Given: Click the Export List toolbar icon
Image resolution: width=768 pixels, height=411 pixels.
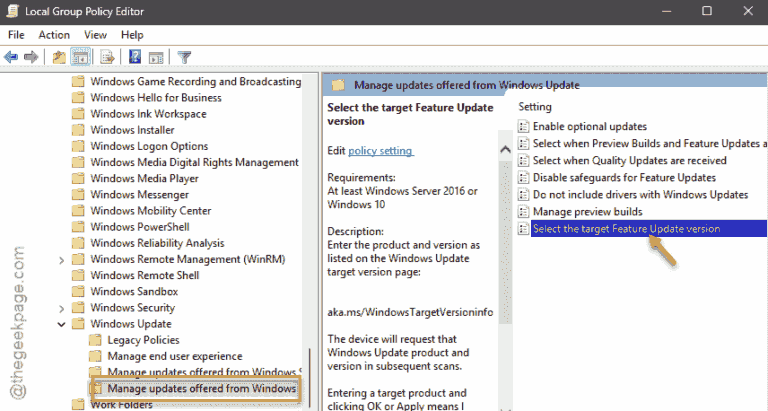Looking at the screenshot, I should tap(107, 57).
